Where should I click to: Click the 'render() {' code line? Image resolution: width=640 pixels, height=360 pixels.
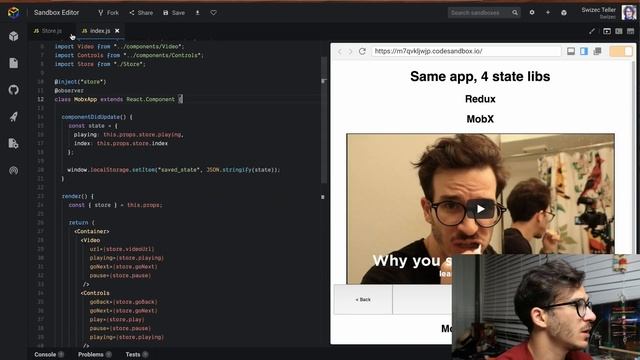[x=78, y=196]
